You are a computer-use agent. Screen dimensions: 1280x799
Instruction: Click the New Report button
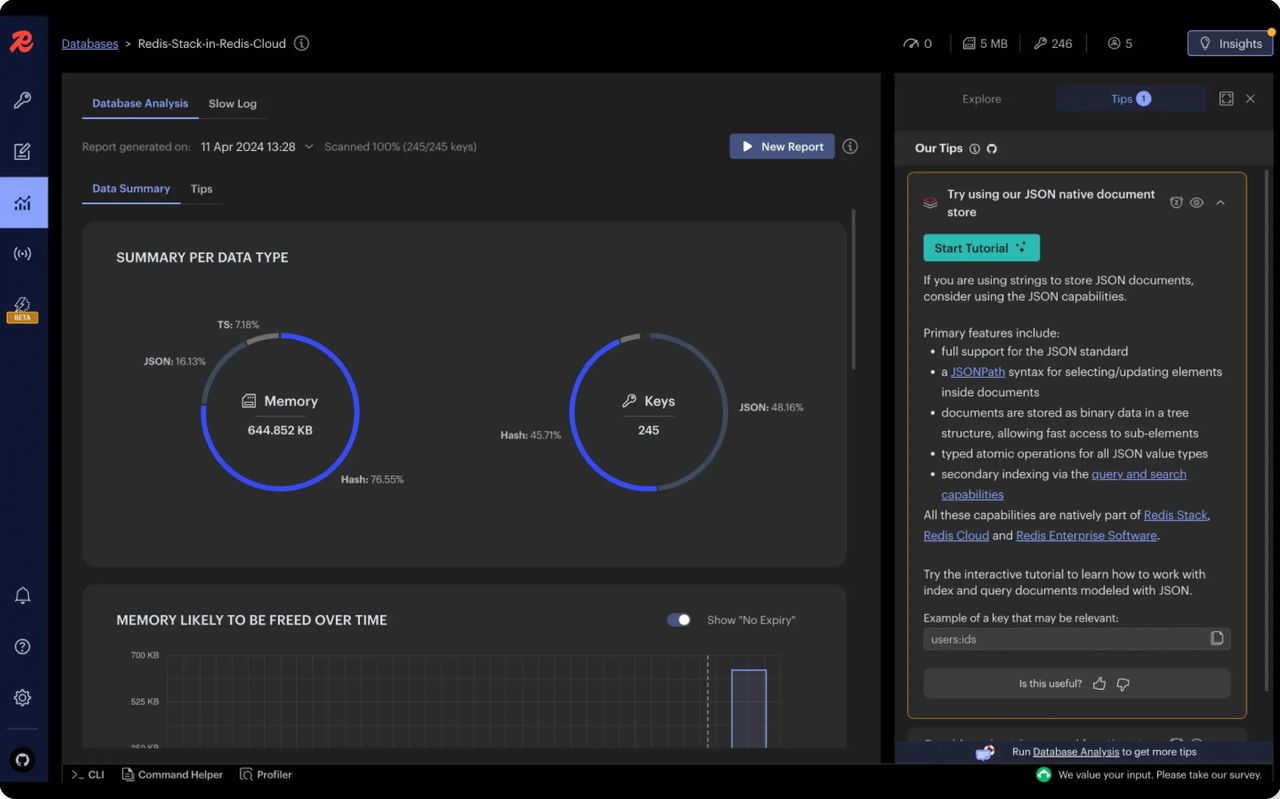(781, 147)
